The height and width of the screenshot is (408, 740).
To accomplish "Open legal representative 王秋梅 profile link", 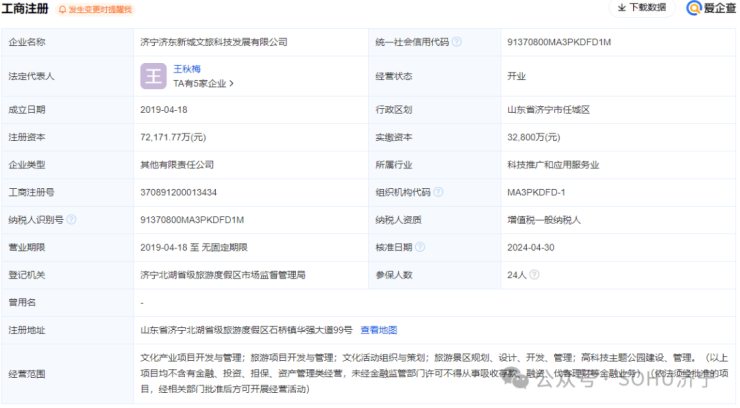I will 188,69.
